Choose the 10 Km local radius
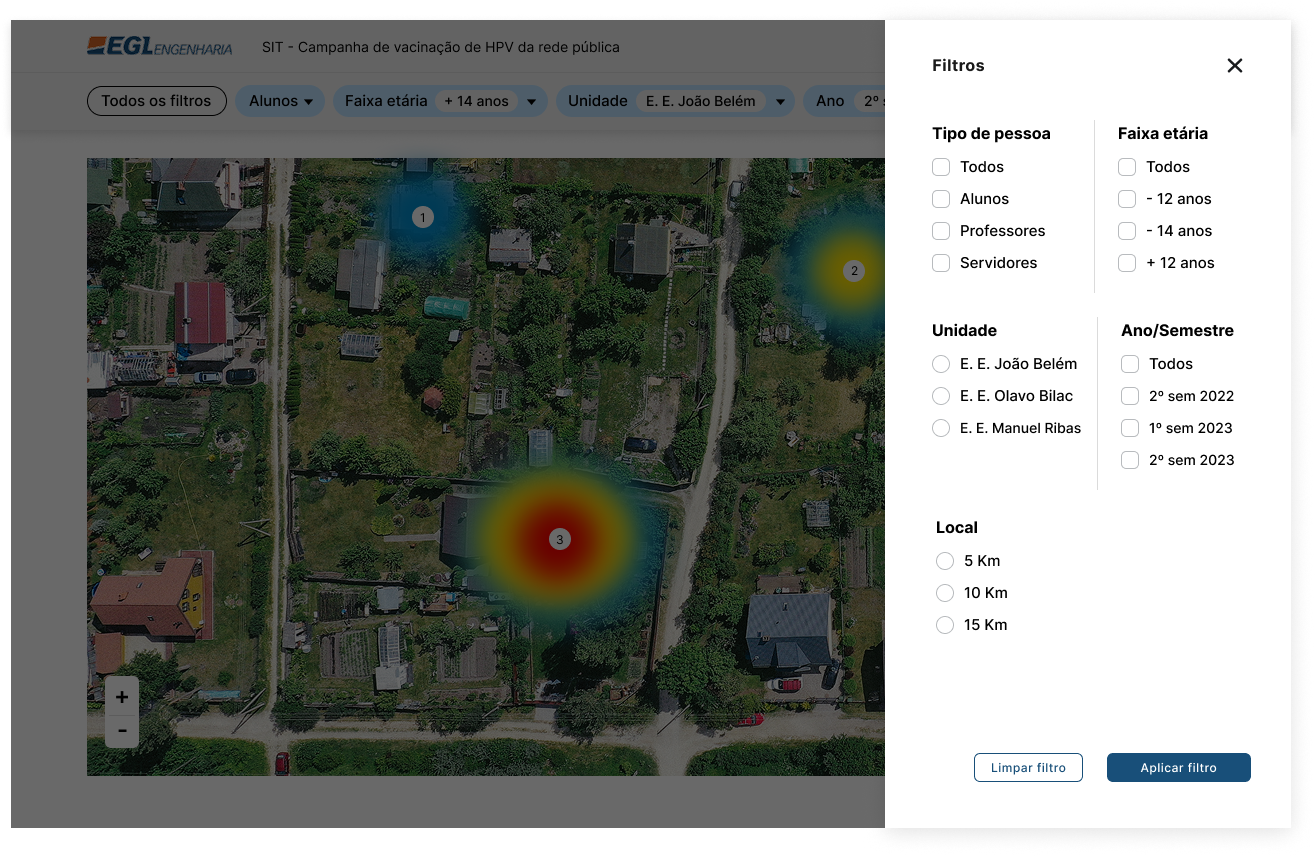The image size is (1315, 856). point(945,593)
